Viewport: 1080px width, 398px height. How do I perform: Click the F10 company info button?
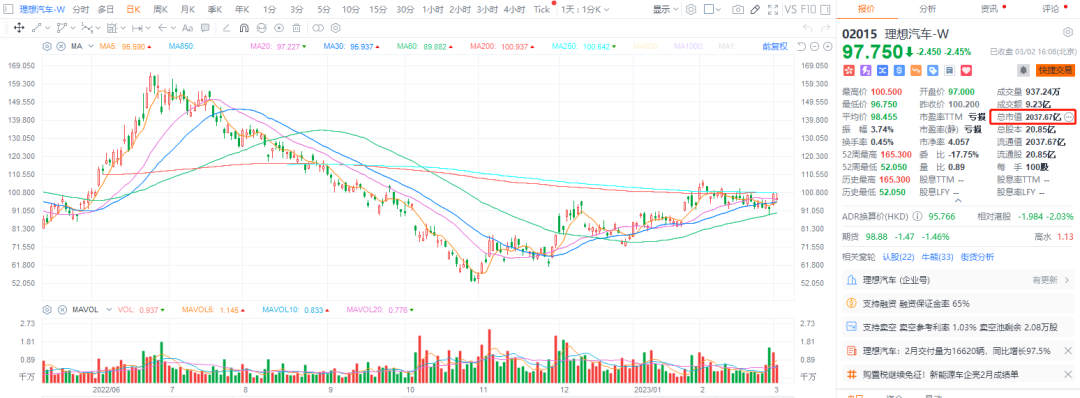[809, 10]
